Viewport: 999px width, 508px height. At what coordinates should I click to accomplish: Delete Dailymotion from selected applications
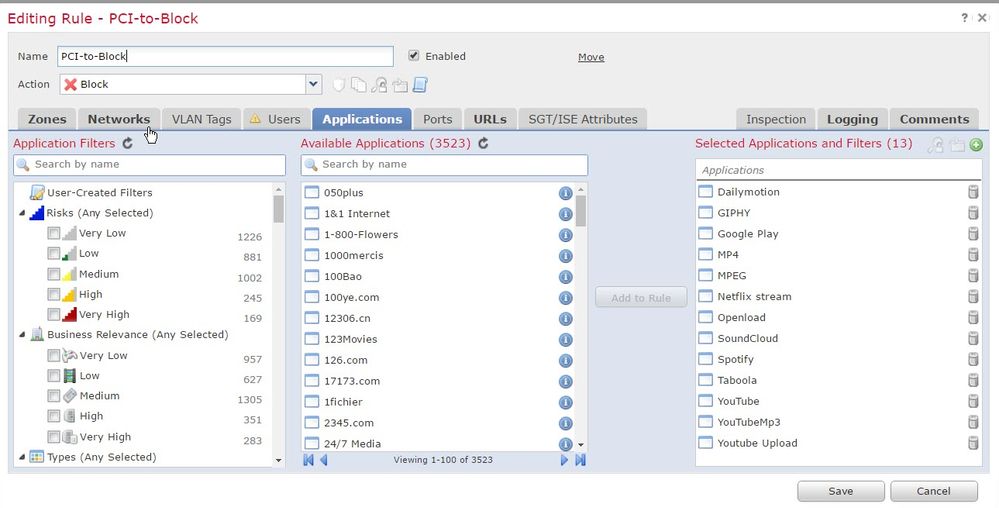coord(973,192)
